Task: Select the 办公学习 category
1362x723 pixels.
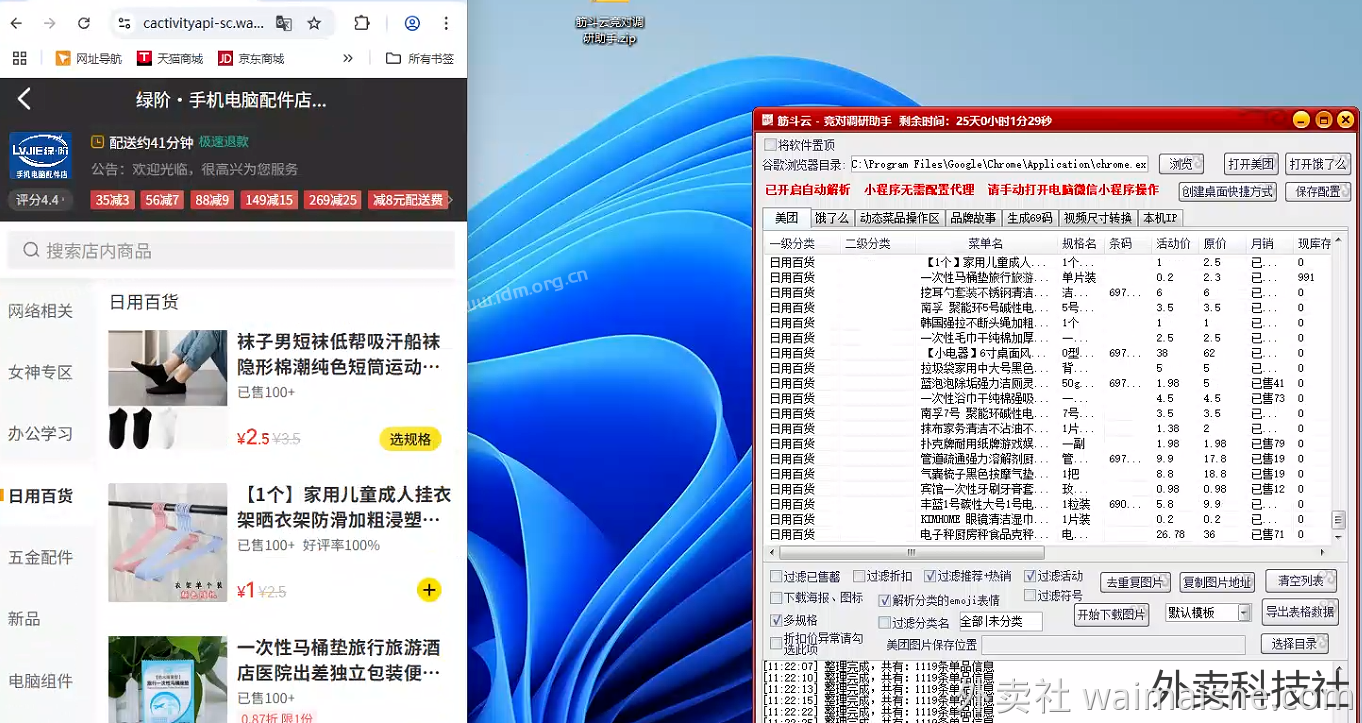Action: [x=41, y=433]
